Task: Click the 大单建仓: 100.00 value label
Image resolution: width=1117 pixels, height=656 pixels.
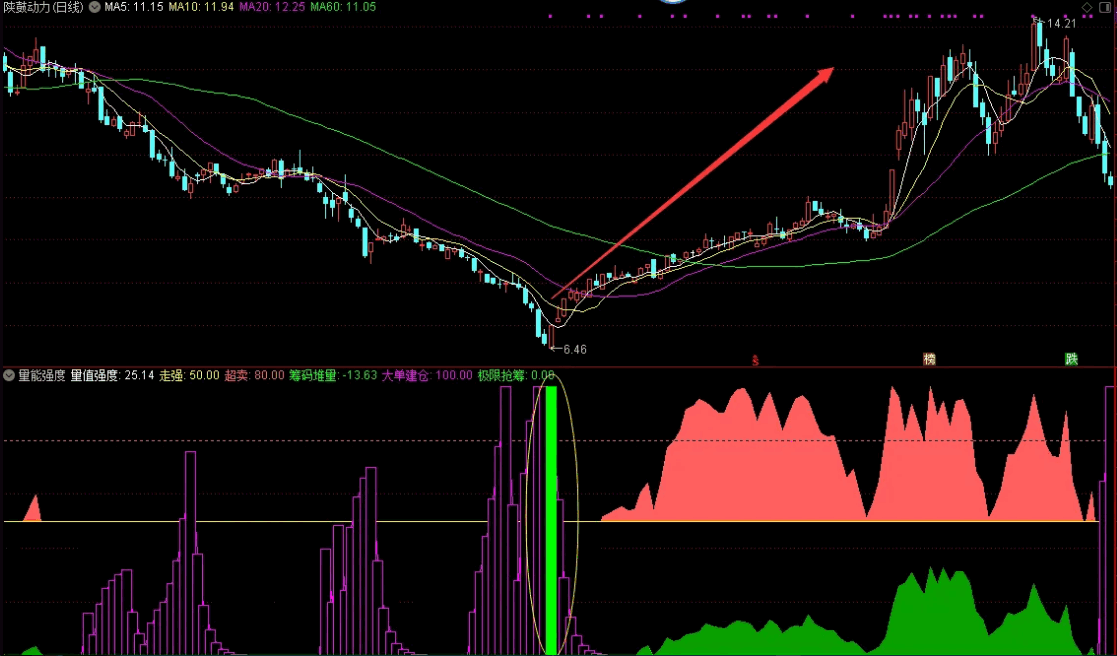Action: point(427,375)
